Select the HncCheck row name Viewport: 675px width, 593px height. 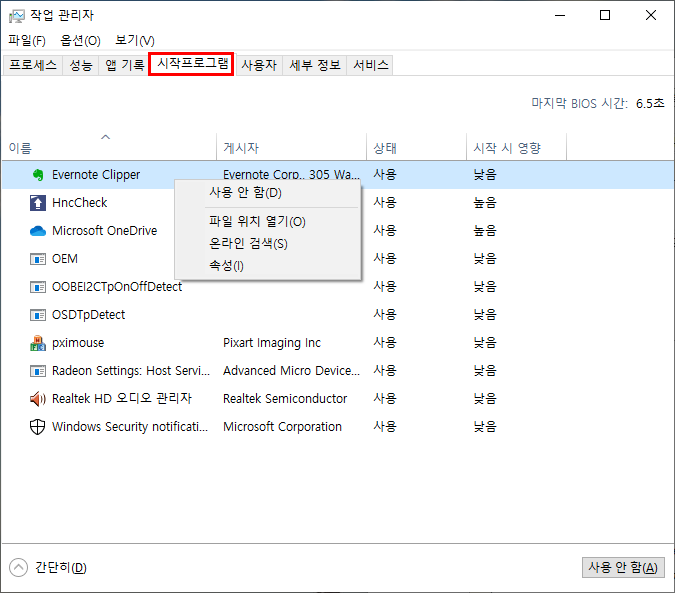click(80, 203)
